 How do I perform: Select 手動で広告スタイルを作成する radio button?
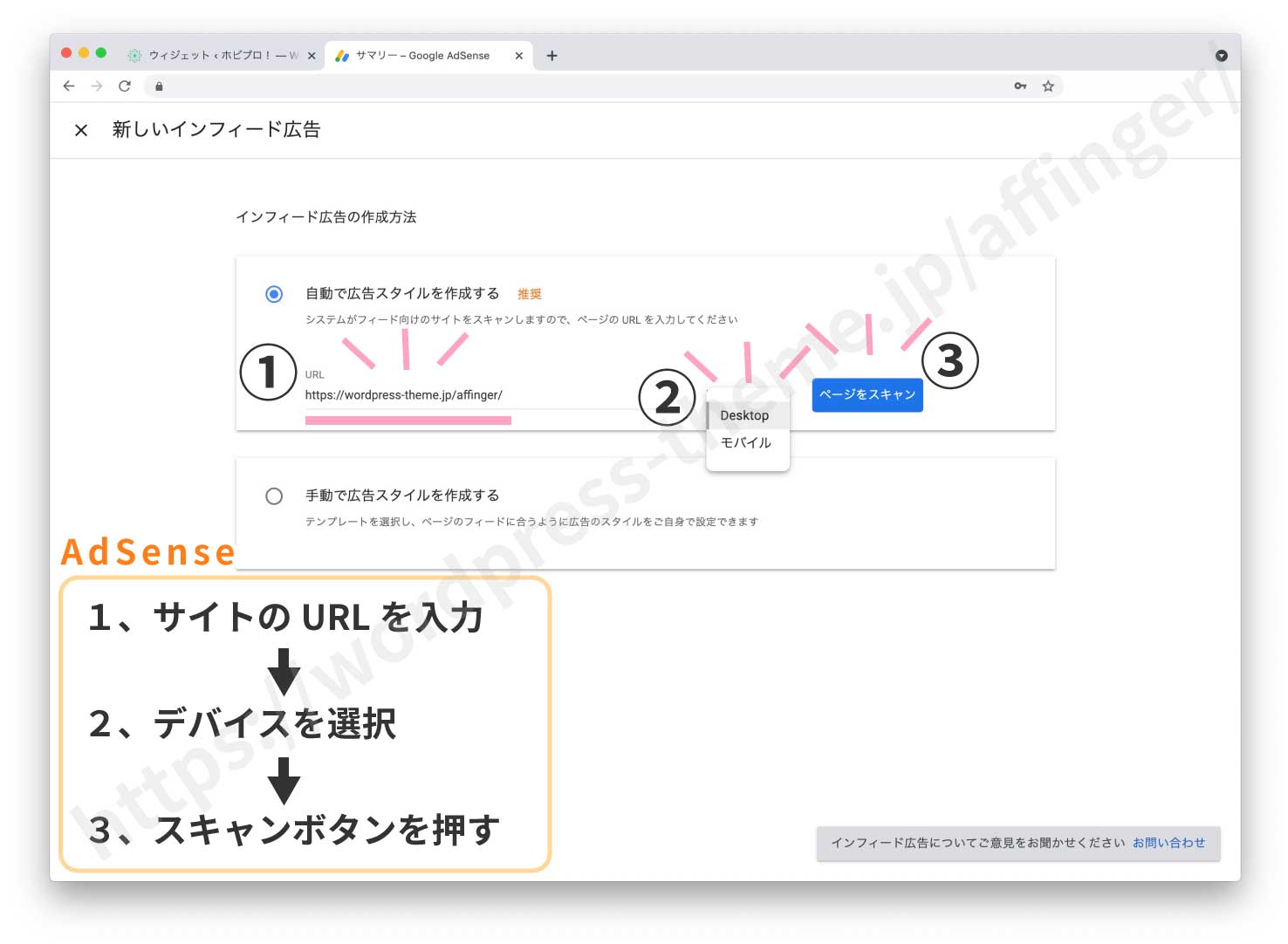pos(274,496)
